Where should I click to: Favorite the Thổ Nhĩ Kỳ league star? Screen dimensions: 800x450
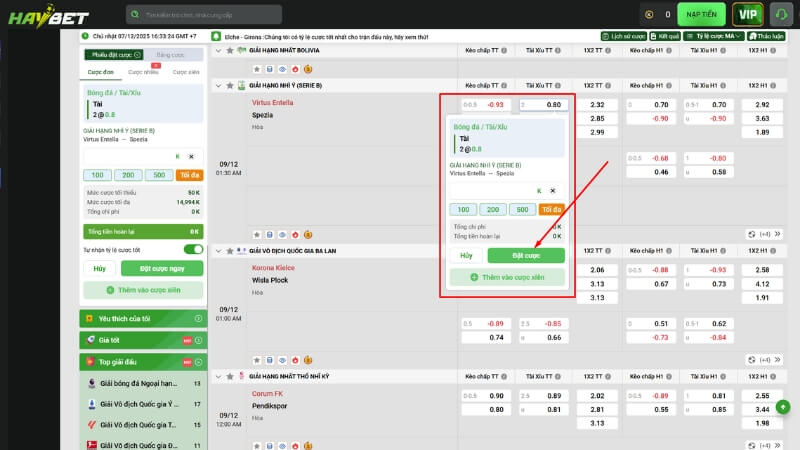[x=230, y=377]
